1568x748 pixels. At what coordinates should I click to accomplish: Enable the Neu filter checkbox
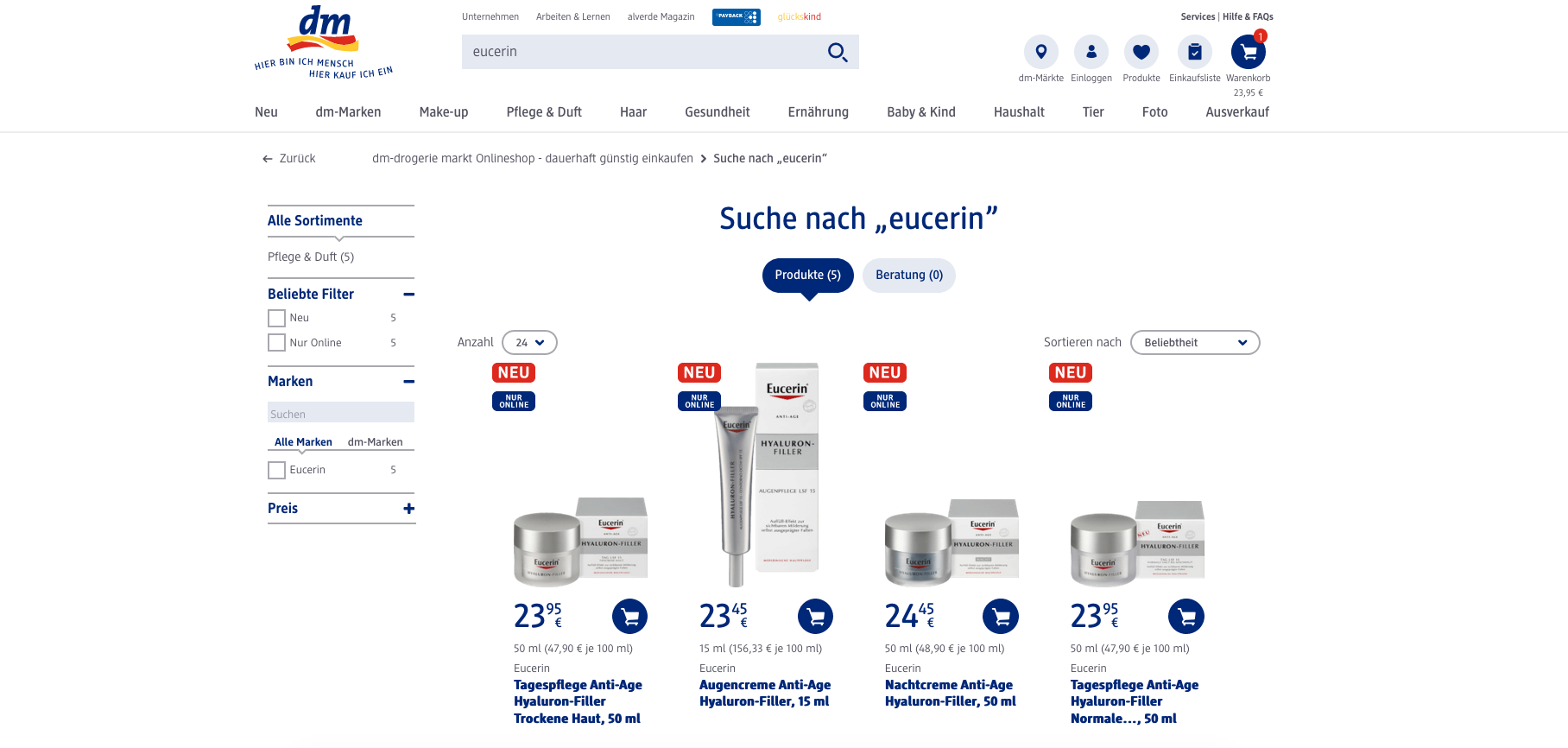pos(276,319)
